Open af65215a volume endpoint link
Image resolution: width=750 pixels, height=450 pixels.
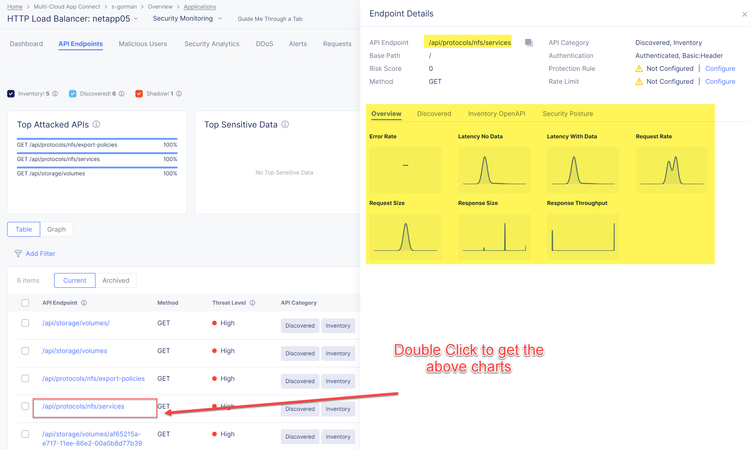click(x=92, y=439)
